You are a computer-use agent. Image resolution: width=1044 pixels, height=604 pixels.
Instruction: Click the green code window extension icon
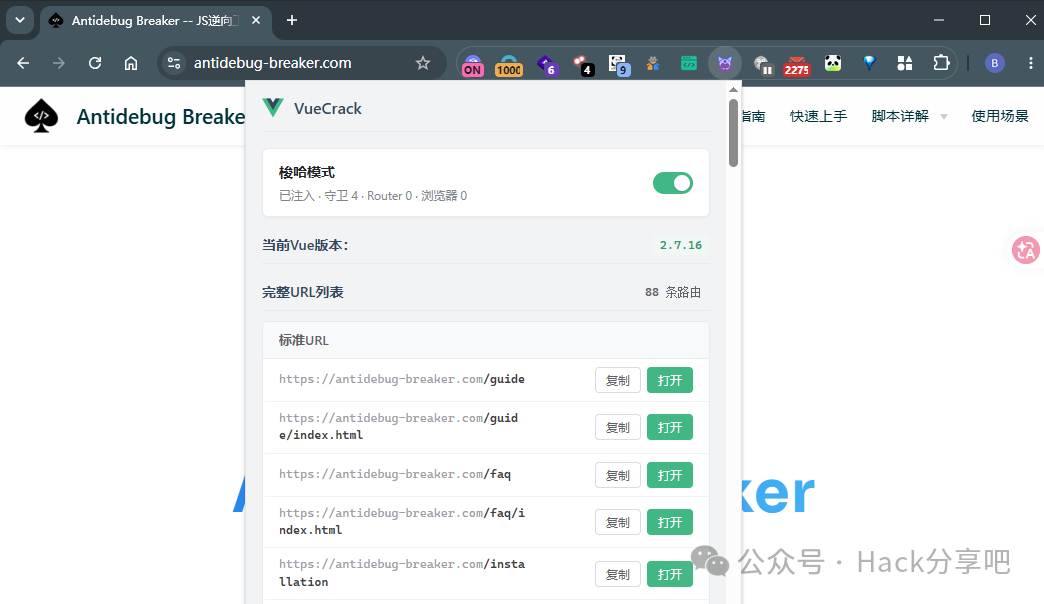[x=688, y=63]
